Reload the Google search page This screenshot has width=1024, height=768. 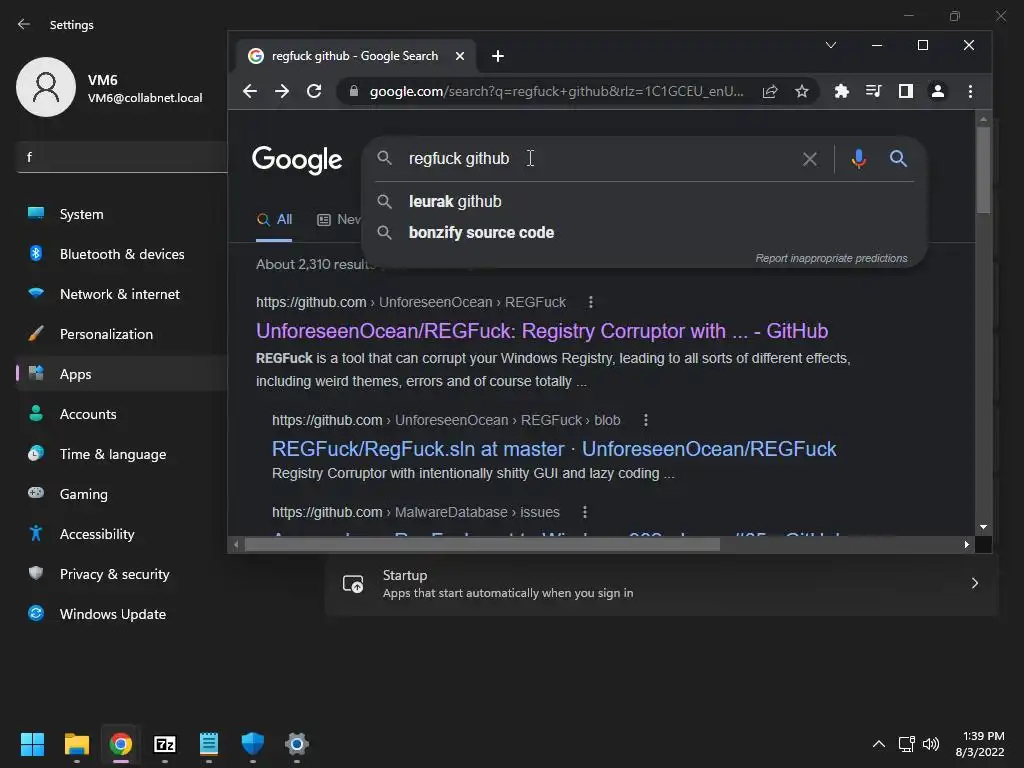tap(314, 91)
